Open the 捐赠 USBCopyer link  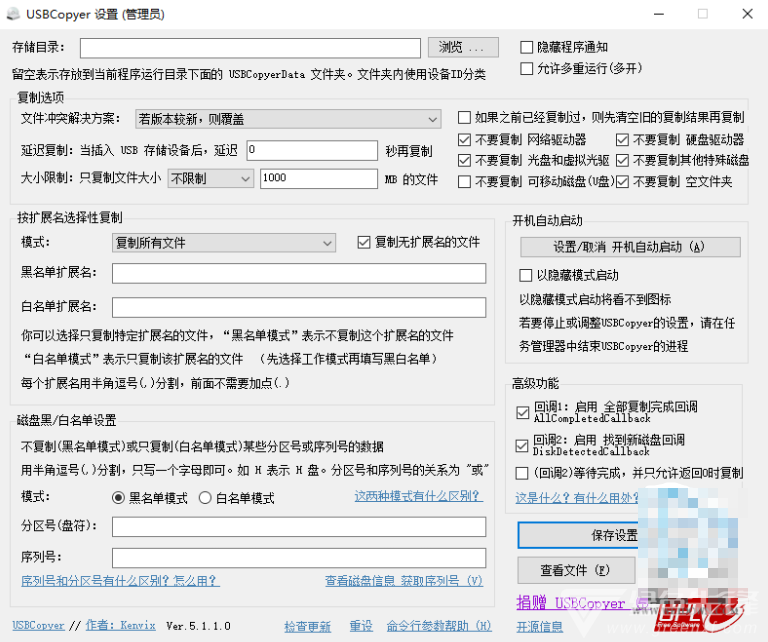[583, 603]
